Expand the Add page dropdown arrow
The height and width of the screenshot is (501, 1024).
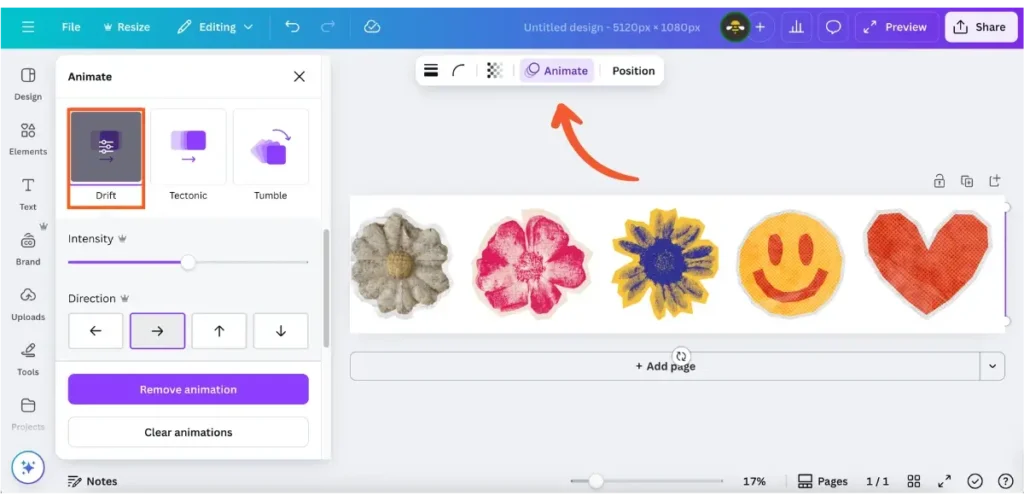click(x=992, y=366)
